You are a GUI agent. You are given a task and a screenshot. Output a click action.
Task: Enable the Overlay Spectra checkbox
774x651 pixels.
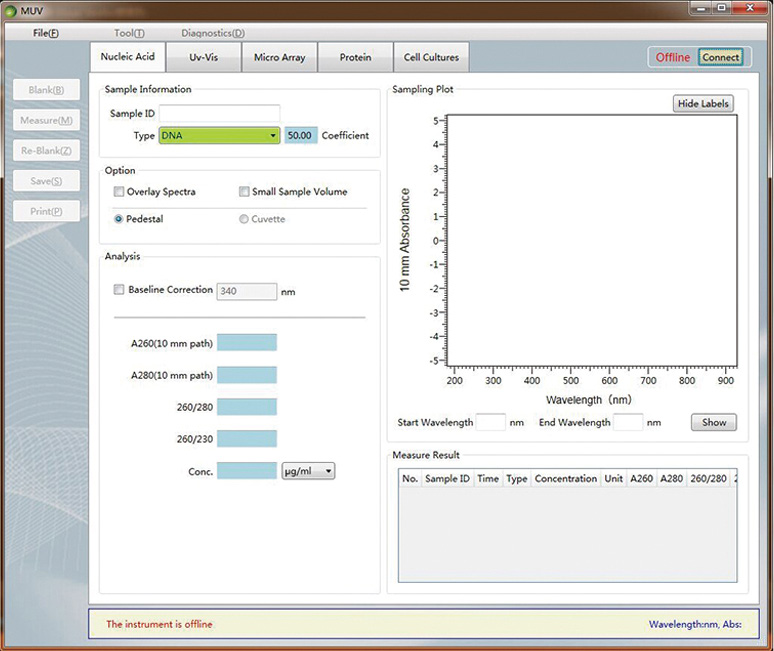(120, 192)
